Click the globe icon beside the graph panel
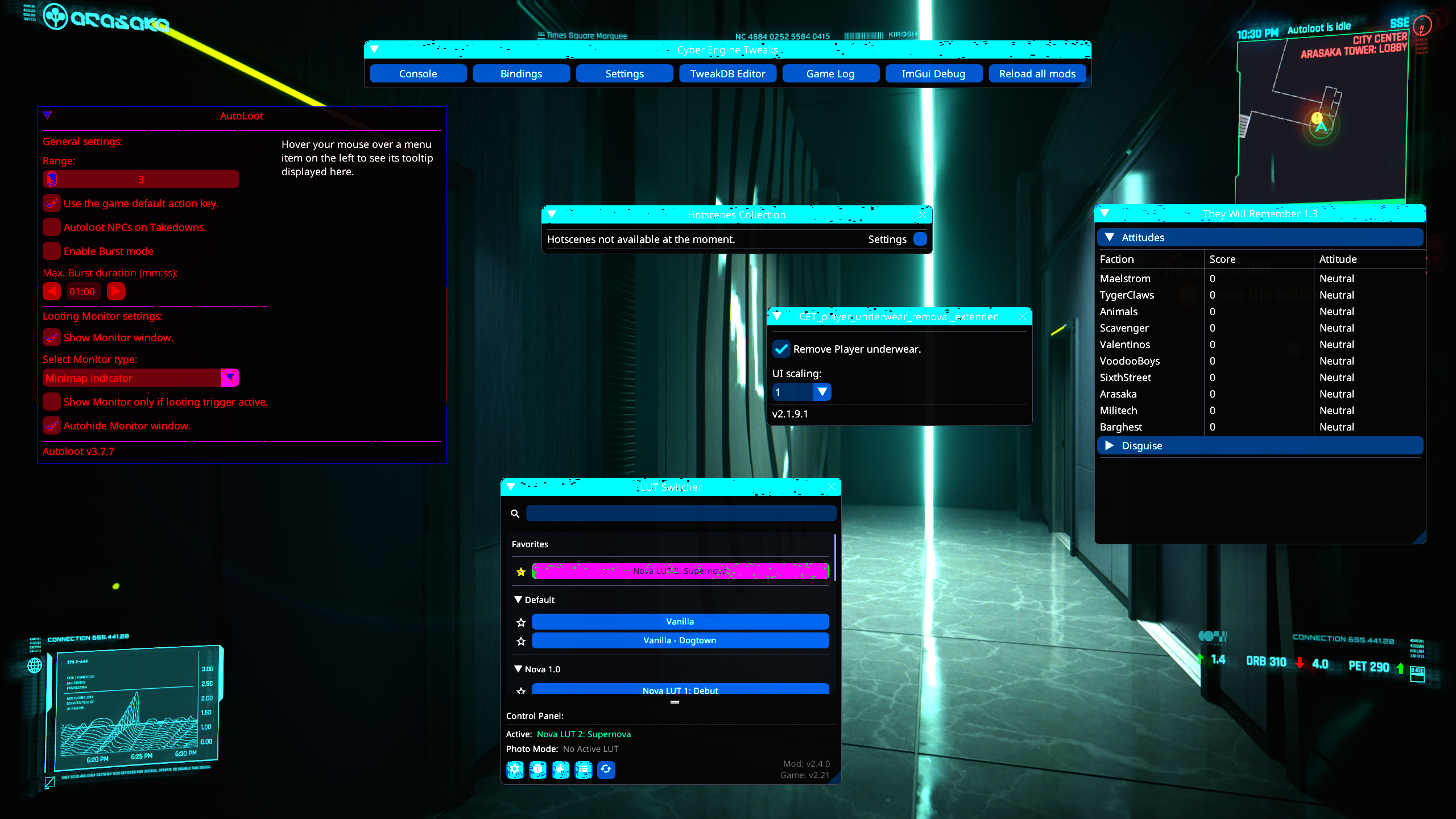This screenshot has width=1456, height=819. click(x=35, y=665)
